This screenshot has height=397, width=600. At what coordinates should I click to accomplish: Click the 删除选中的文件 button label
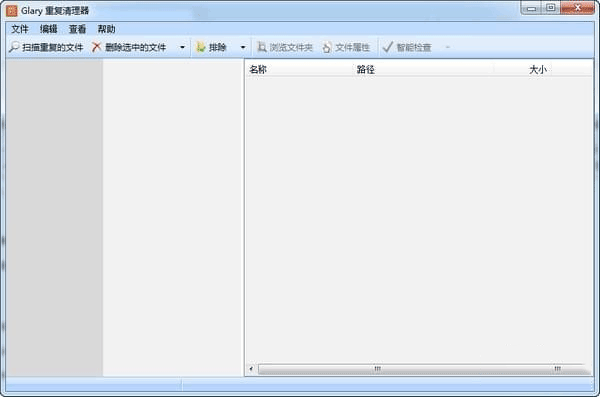coord(135,47)
